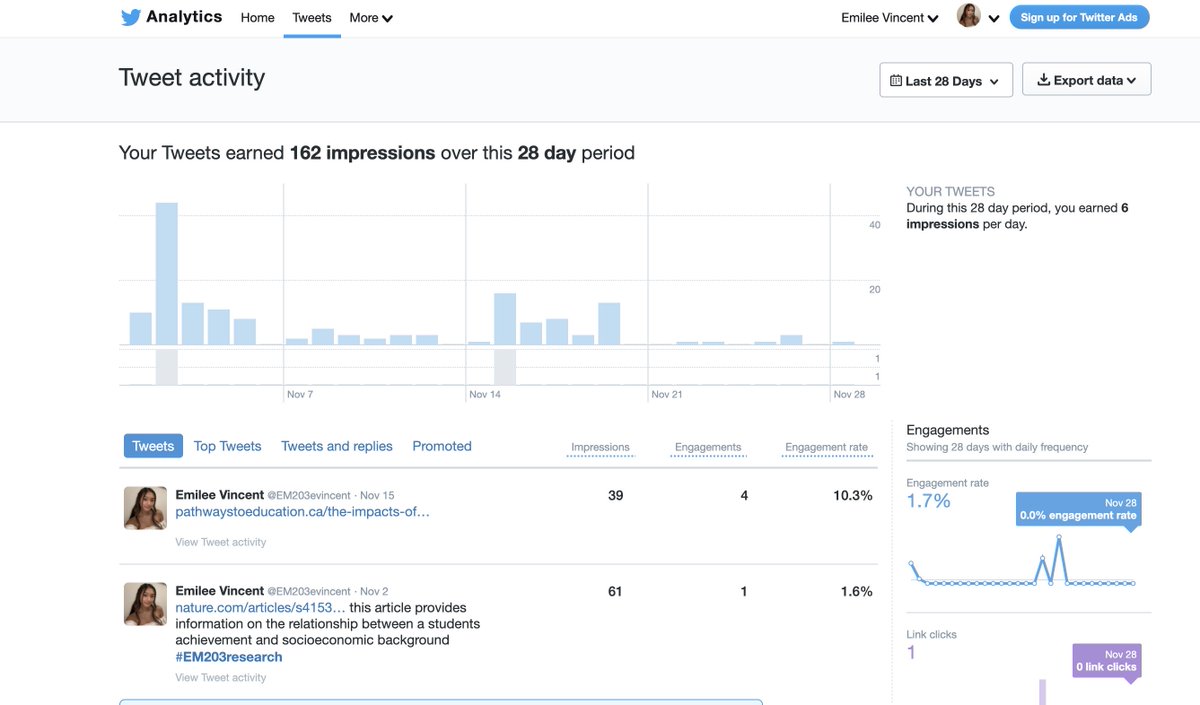Viewport: 1200px width, 705px height.
Task: Click #EM203research hashtag
Action: pyautogui.click(x=229, y=657)
